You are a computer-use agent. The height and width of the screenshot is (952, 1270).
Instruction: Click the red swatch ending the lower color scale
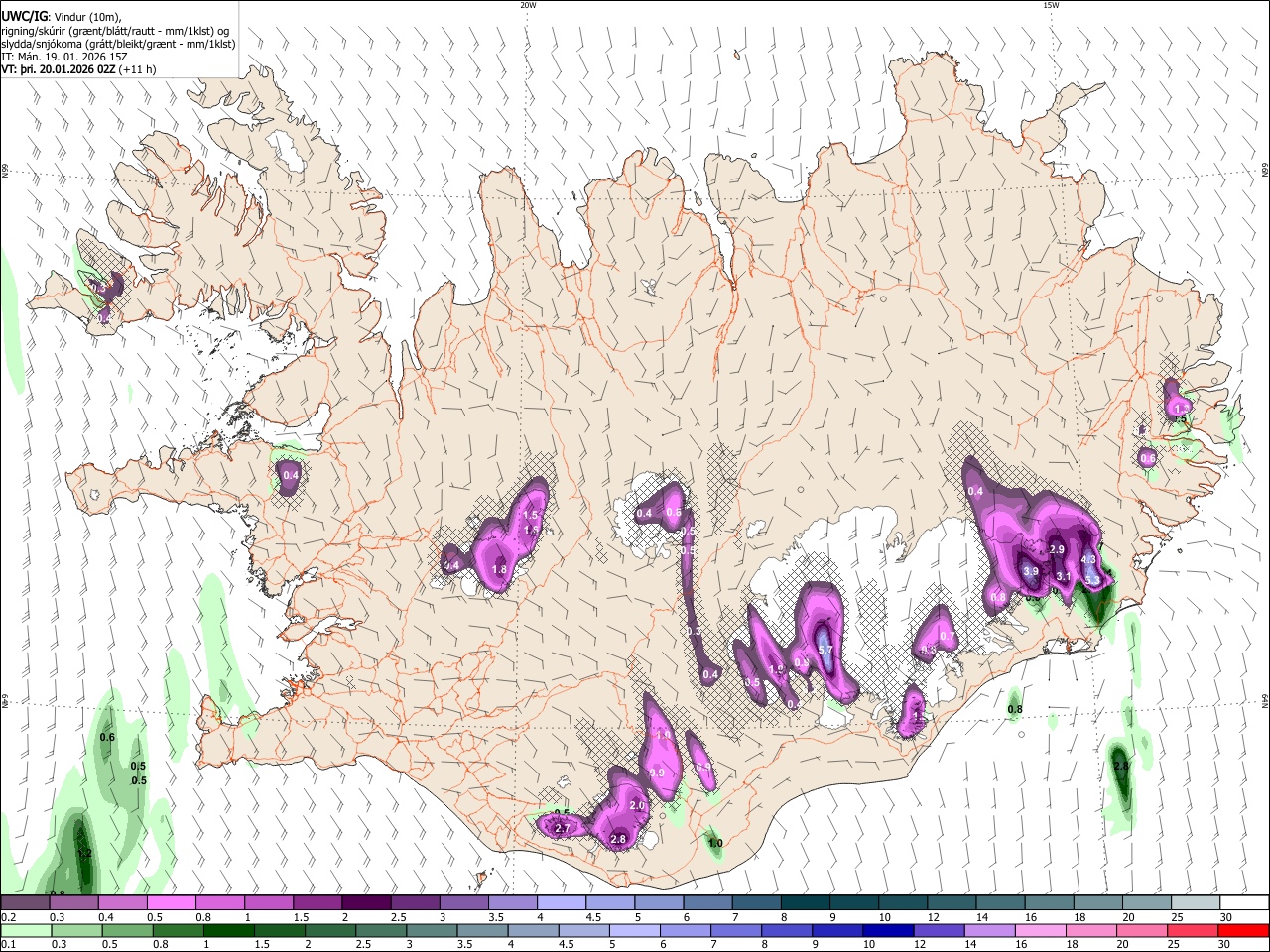1244,930
